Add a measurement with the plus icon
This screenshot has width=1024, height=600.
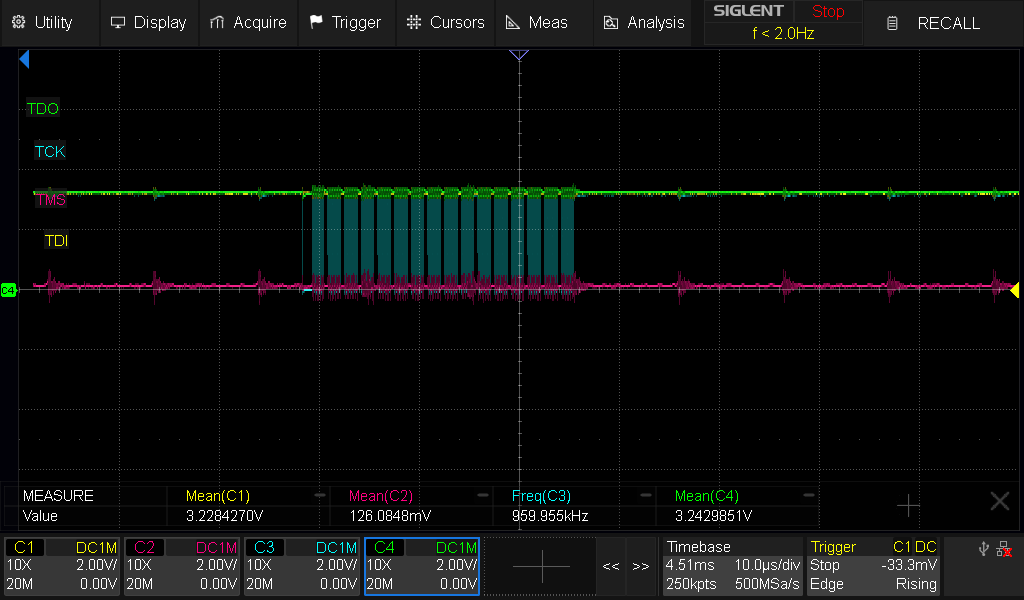pyautogui.click(x=908, y=505)
